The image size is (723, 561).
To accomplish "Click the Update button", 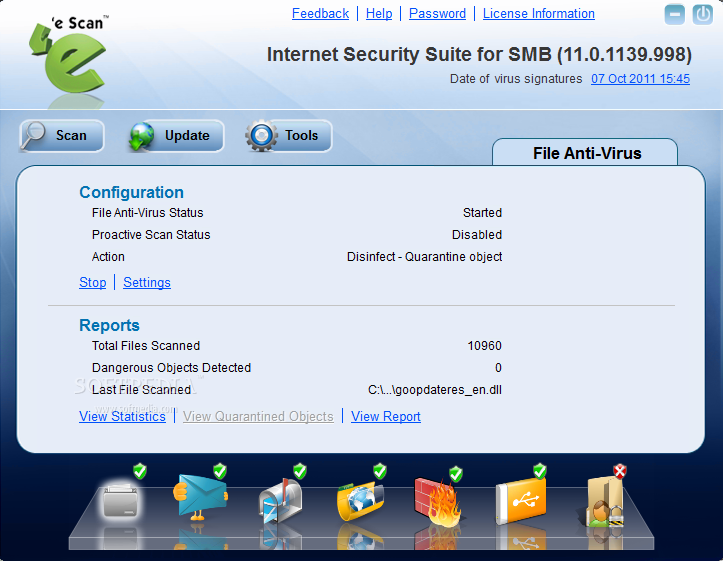I will pos(176,136).
